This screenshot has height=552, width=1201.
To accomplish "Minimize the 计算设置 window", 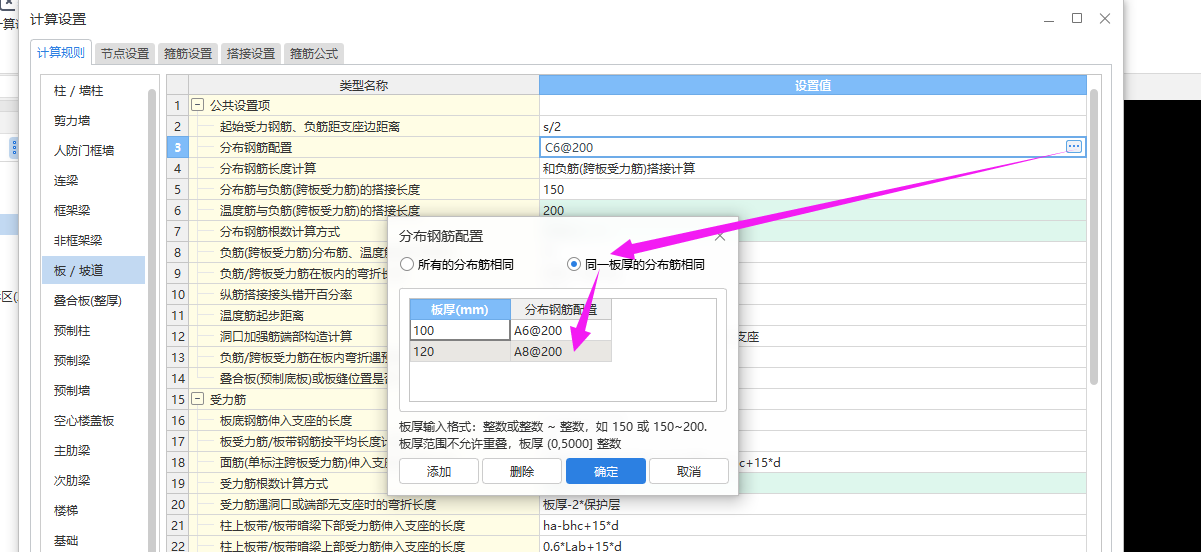I will (x=1049, y=18).
